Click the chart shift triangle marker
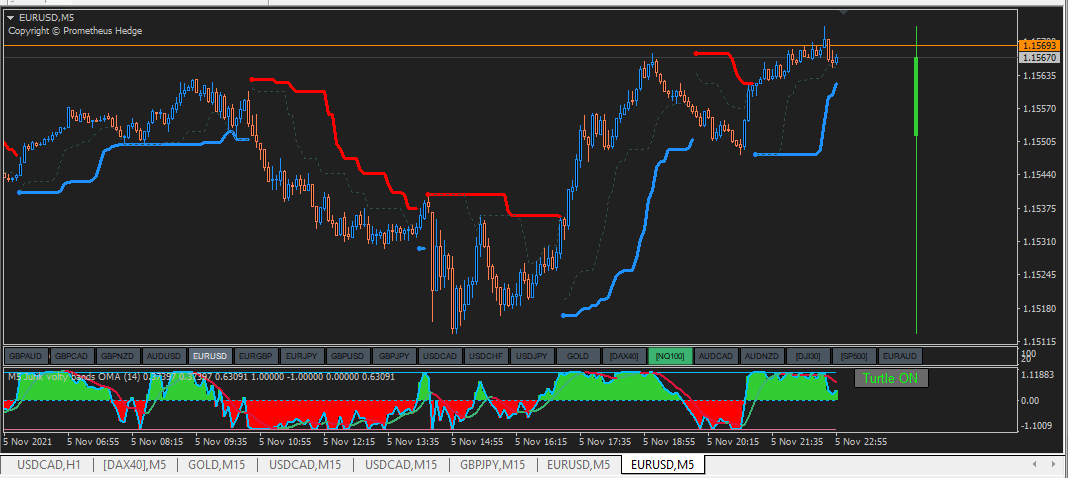1068x478 pixels. (x=844, y=12)
